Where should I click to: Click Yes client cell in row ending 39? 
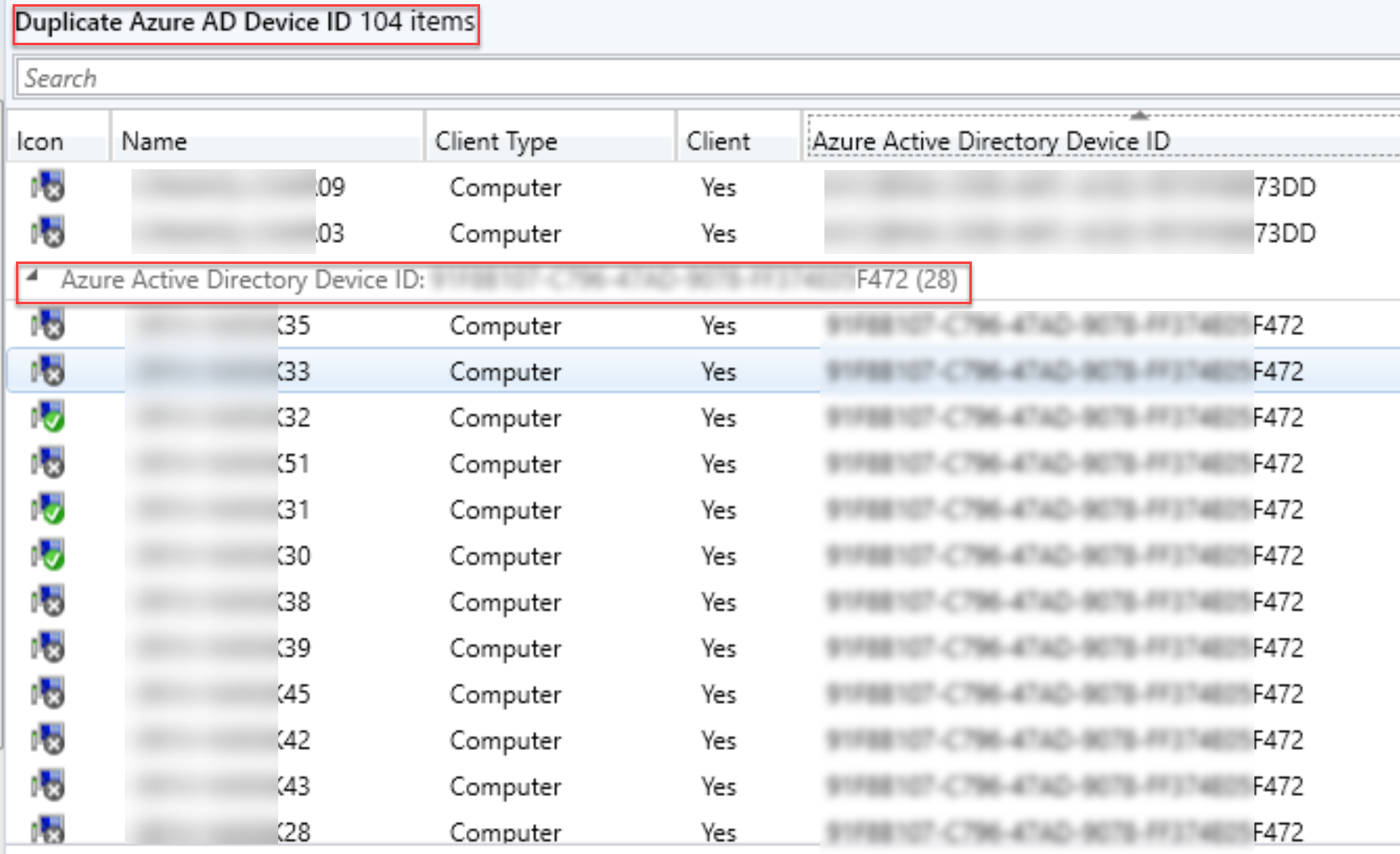[719, 648]
